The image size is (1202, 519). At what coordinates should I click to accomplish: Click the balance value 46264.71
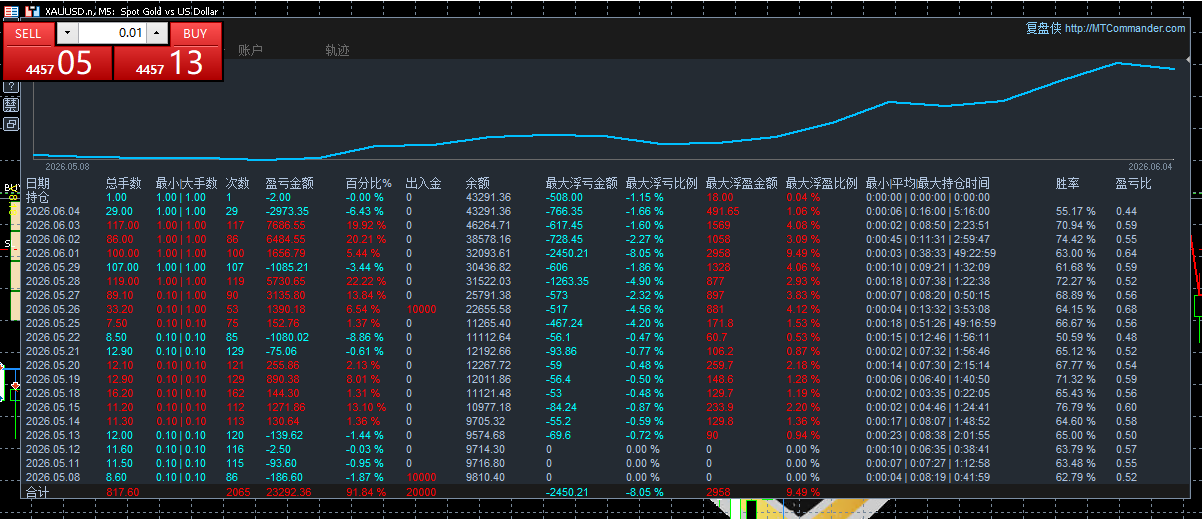pos(488,225)
